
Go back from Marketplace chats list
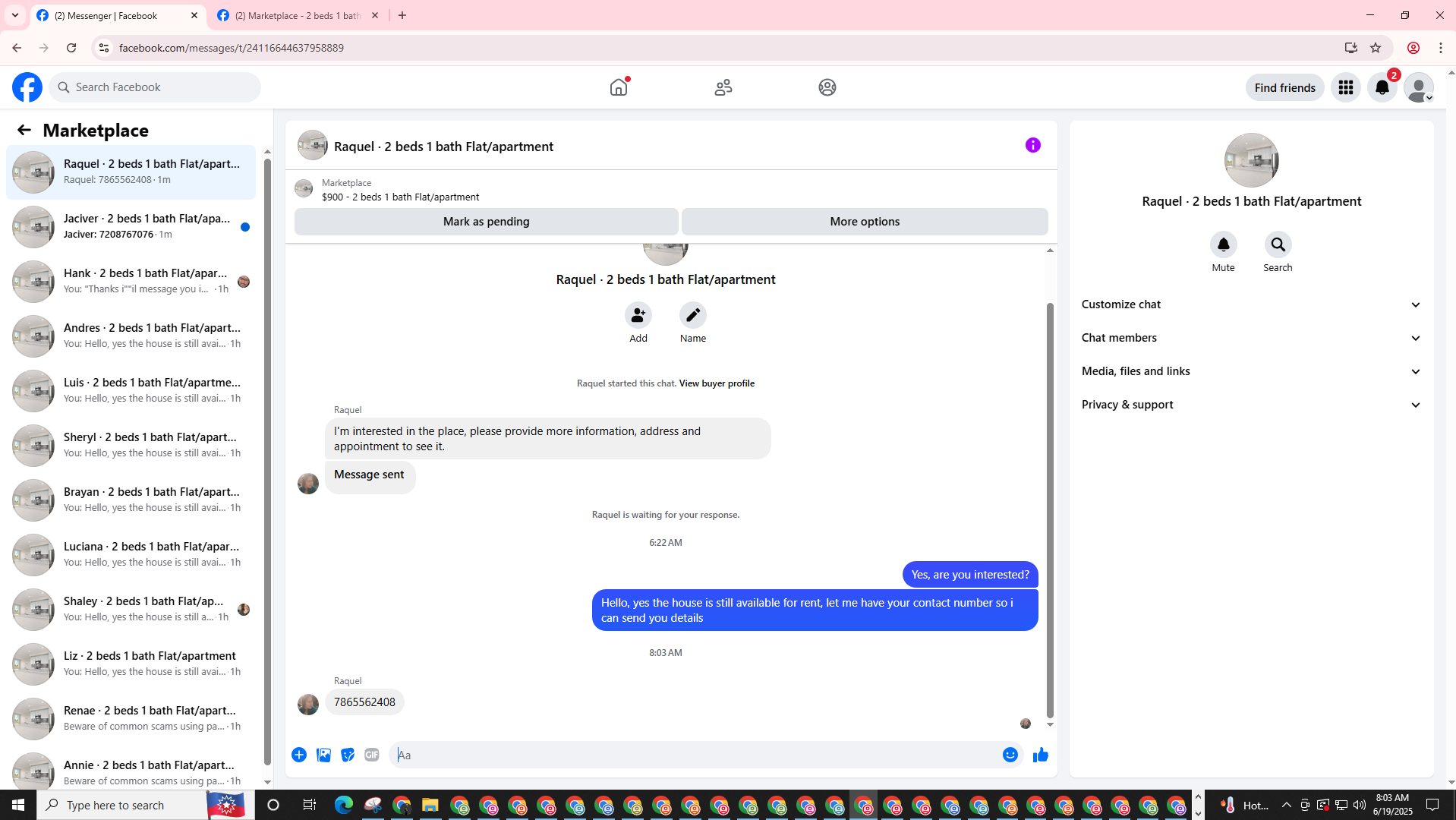coord(24,130)
